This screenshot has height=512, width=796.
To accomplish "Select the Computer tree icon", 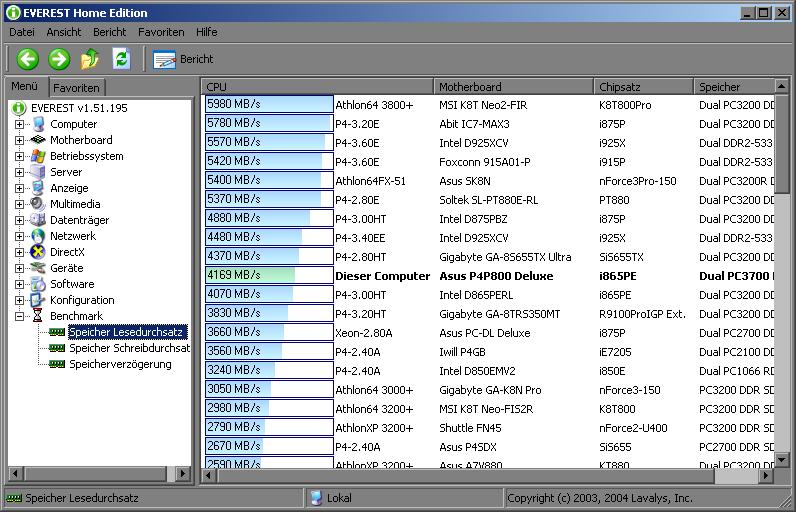I will tap(38, 124).
